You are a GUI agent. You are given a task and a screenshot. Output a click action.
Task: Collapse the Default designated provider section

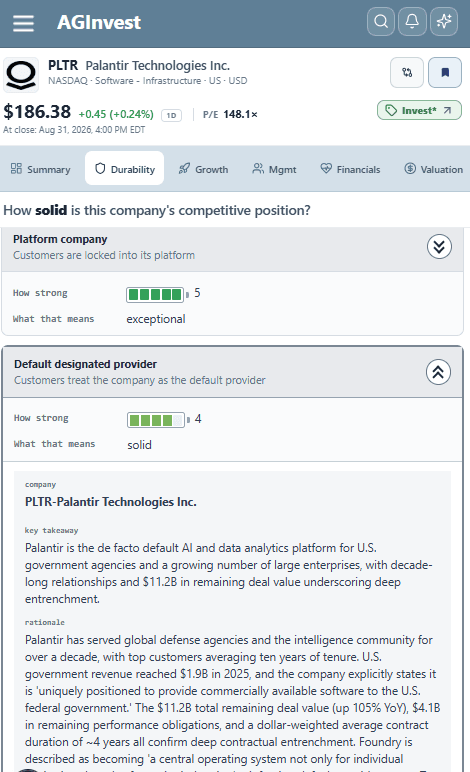pyautogui.click(x=438, y=372)
